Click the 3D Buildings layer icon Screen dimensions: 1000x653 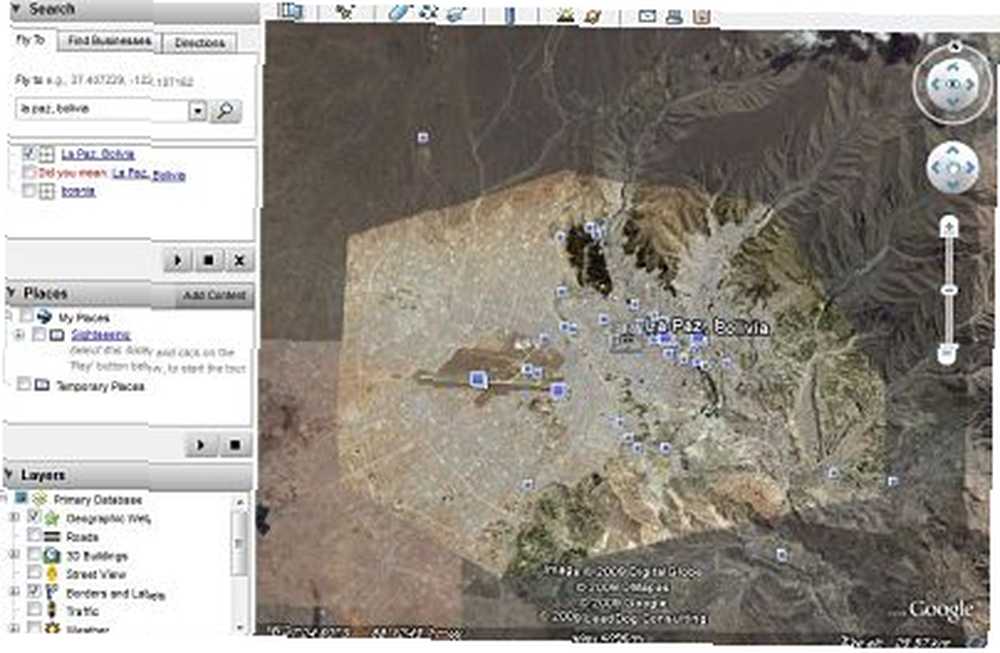tap(52, 555)
